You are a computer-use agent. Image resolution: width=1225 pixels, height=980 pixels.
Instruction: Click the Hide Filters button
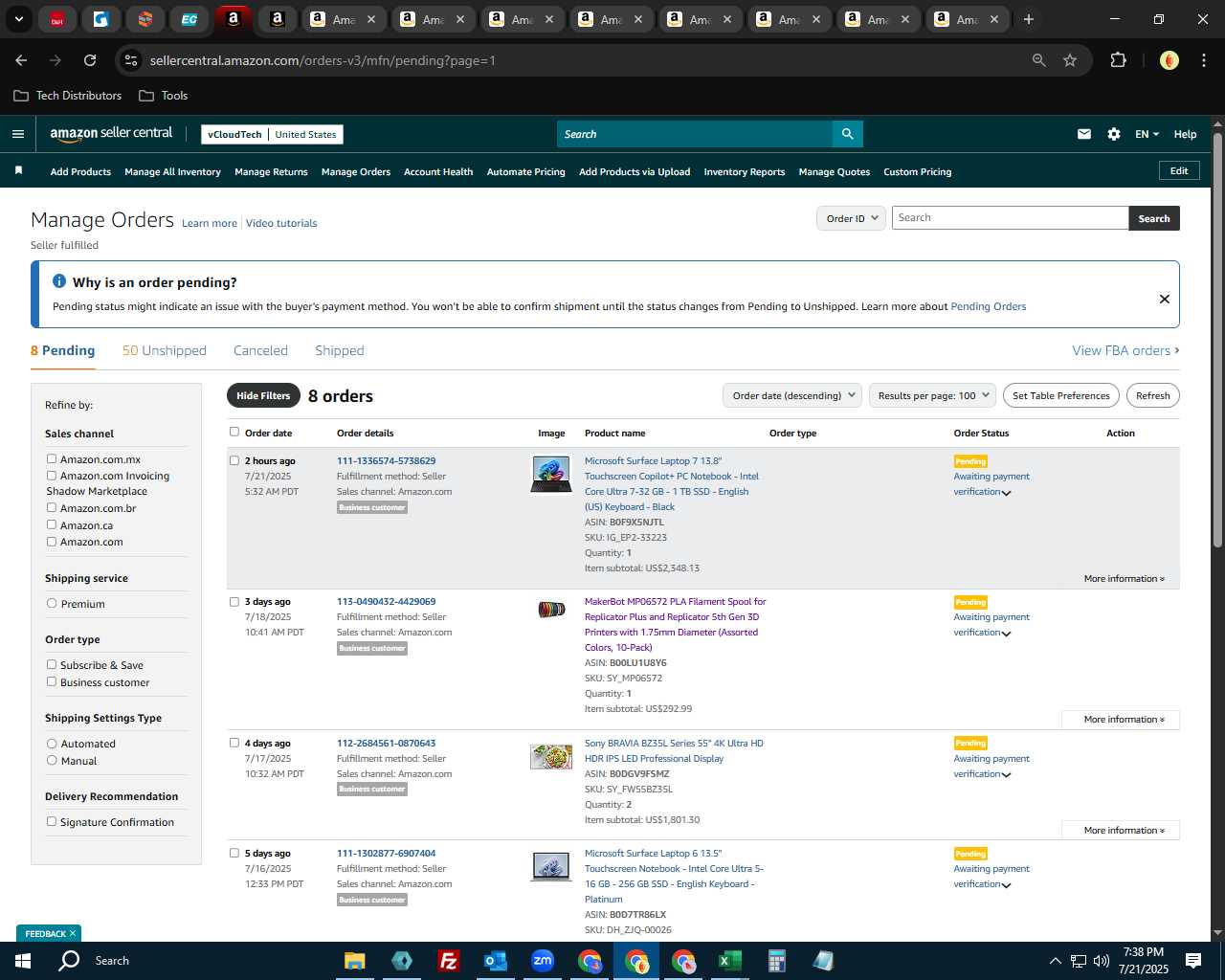(263, 395)
